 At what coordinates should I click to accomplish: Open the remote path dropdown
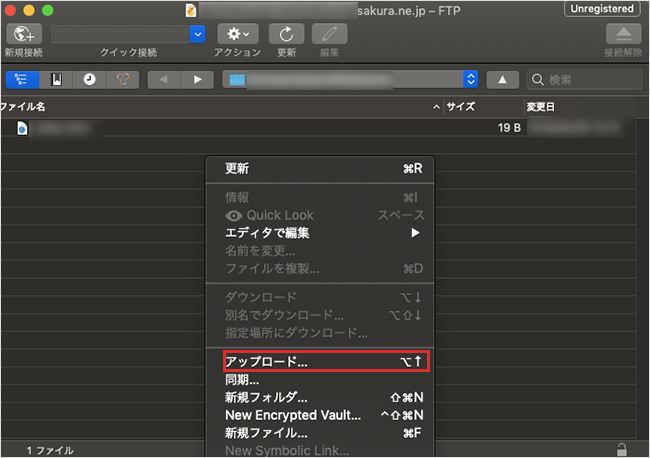click(x=471, y=79)
